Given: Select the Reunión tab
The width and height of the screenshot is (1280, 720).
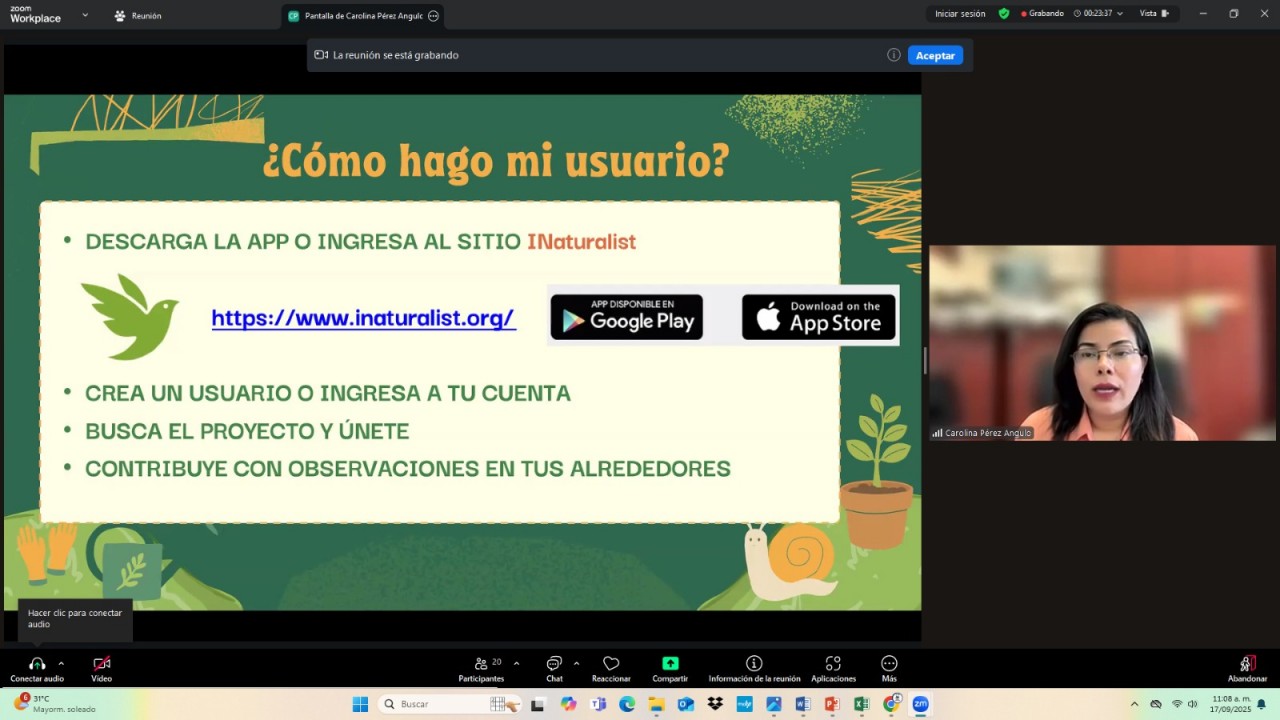Looking at the screenshot, I should [x=138, y=16].
